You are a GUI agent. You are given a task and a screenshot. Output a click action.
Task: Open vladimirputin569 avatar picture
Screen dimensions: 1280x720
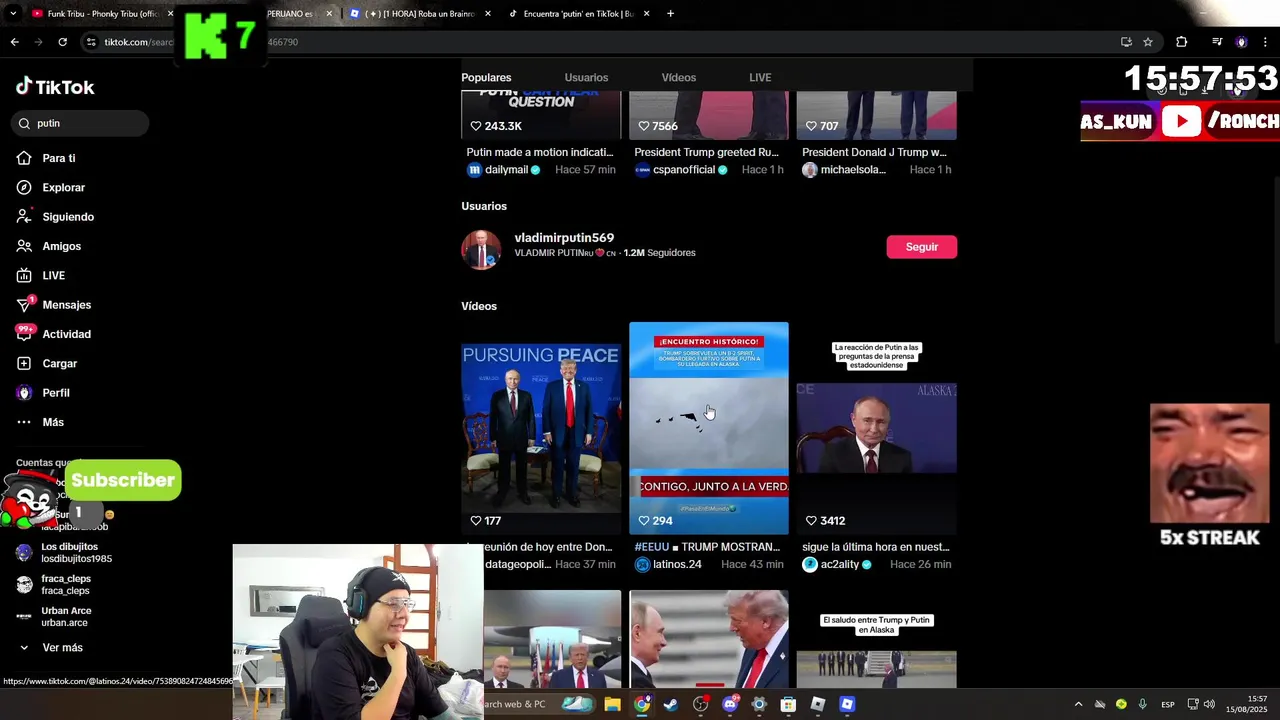point(481,250)
